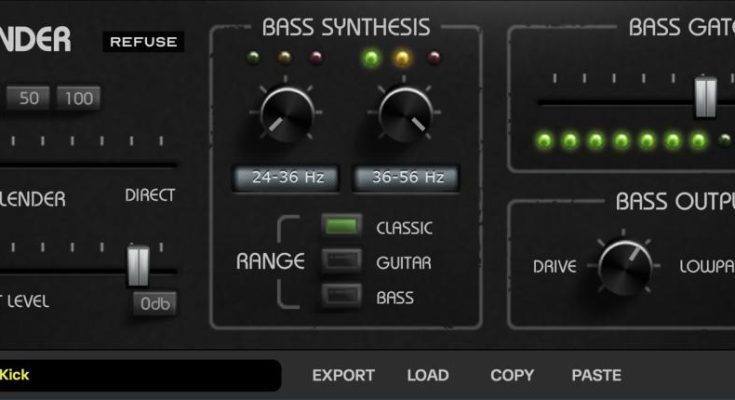Open the 36-56 Hz frequency display
The height and width of the screenshot is (400, 735).
pyautogui.click(x=407, y=178)
